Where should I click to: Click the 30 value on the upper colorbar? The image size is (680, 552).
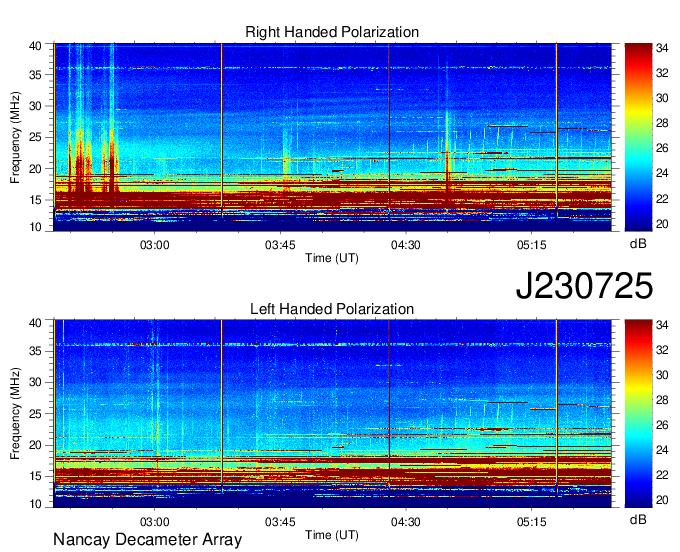pyautogui.click(x=662, y=98)
